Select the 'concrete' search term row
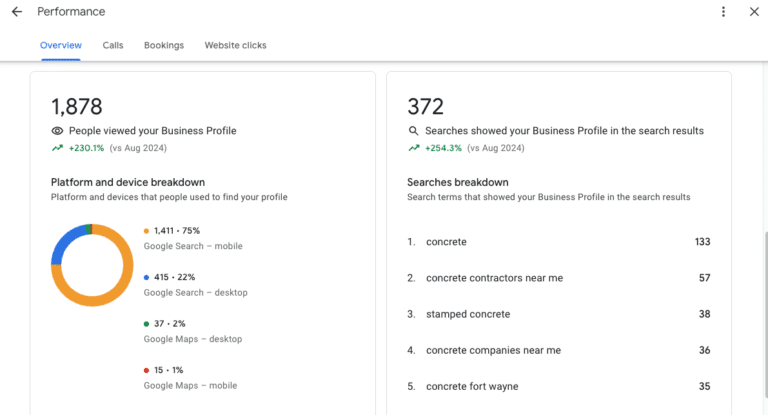This screenshot has width=768, height=415. [446, 242]
